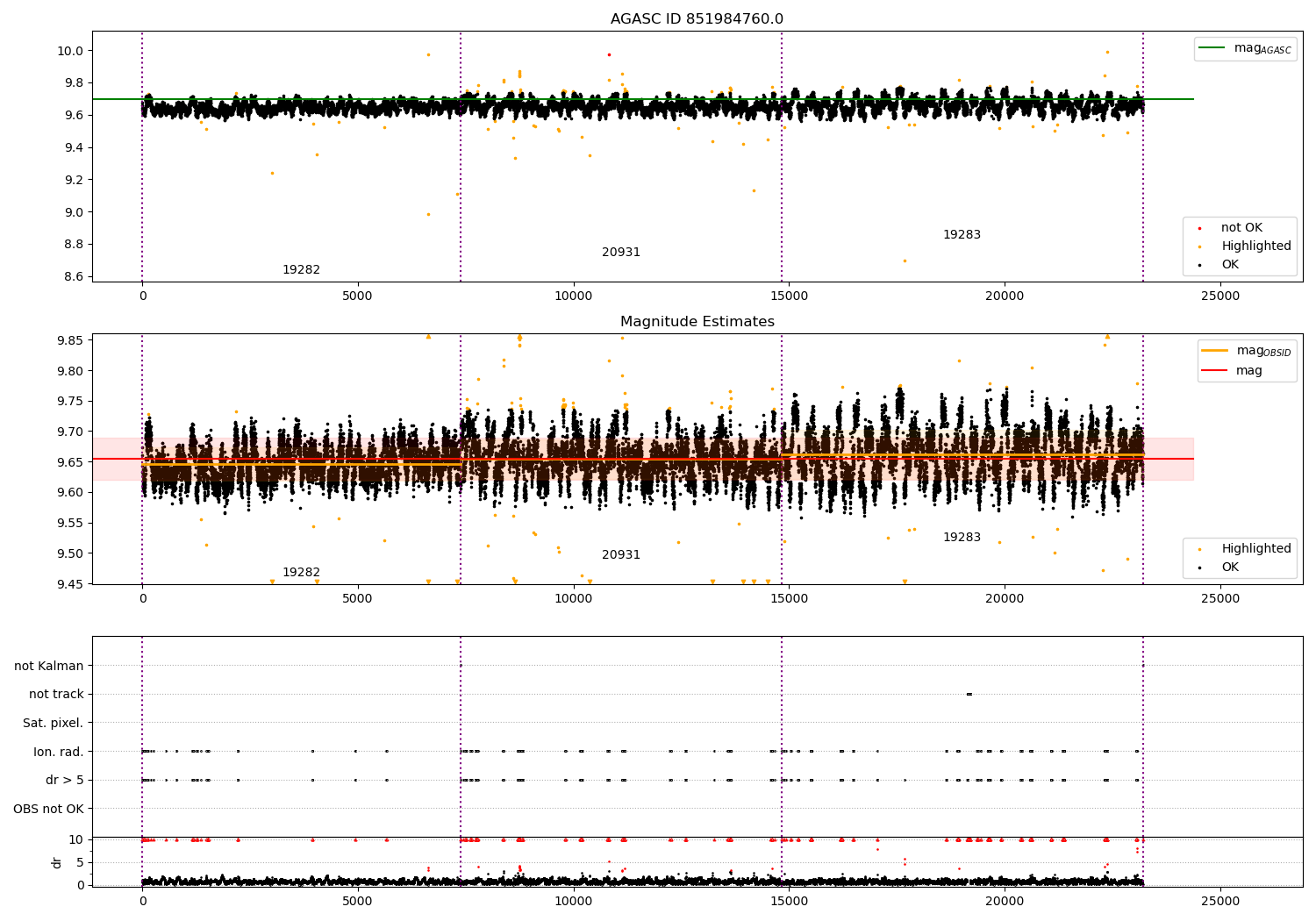The width and height of the screenshot is (1316, 921).
Task: Select the 15000 x-axis tick of Magnitude Estimates plot
Action: (x=789, y=599)
